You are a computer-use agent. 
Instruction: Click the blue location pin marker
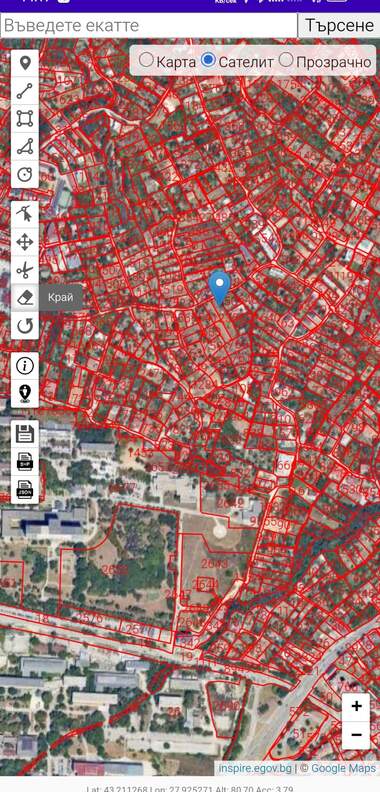[x=219, y=288]
